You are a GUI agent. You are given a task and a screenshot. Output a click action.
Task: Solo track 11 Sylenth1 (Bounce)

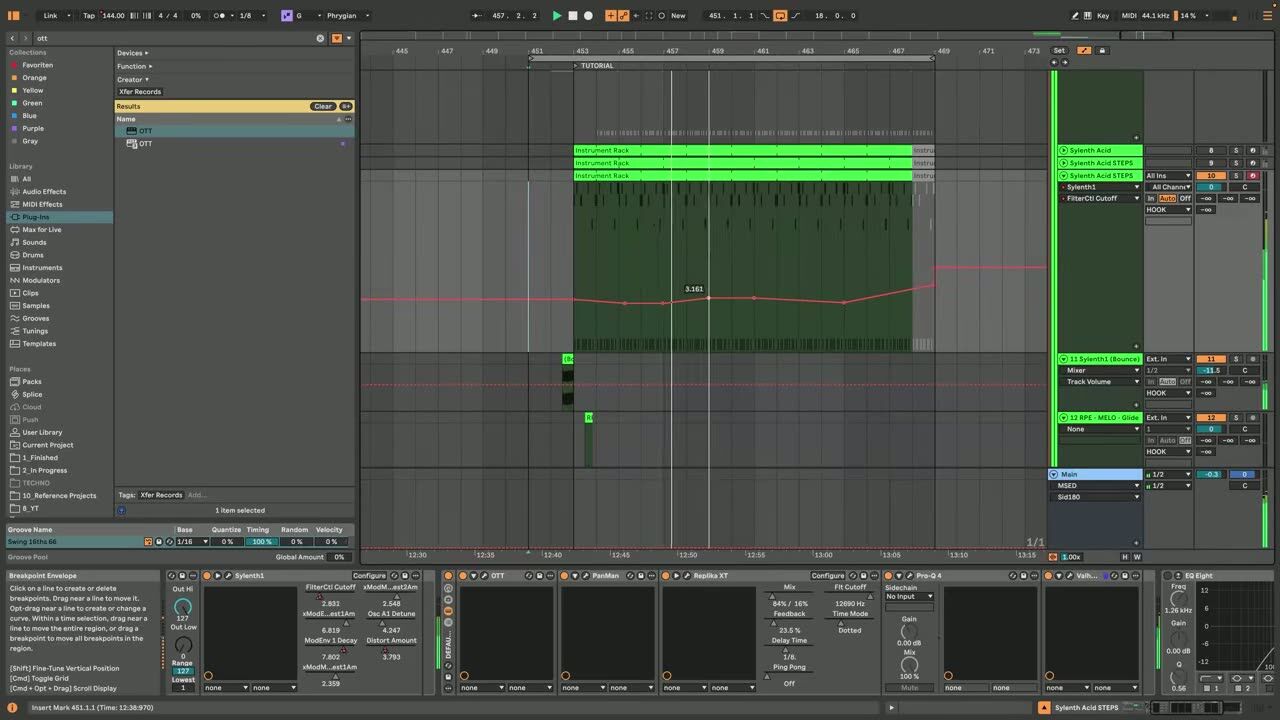pyautogui.click(x=1235, y=359)
